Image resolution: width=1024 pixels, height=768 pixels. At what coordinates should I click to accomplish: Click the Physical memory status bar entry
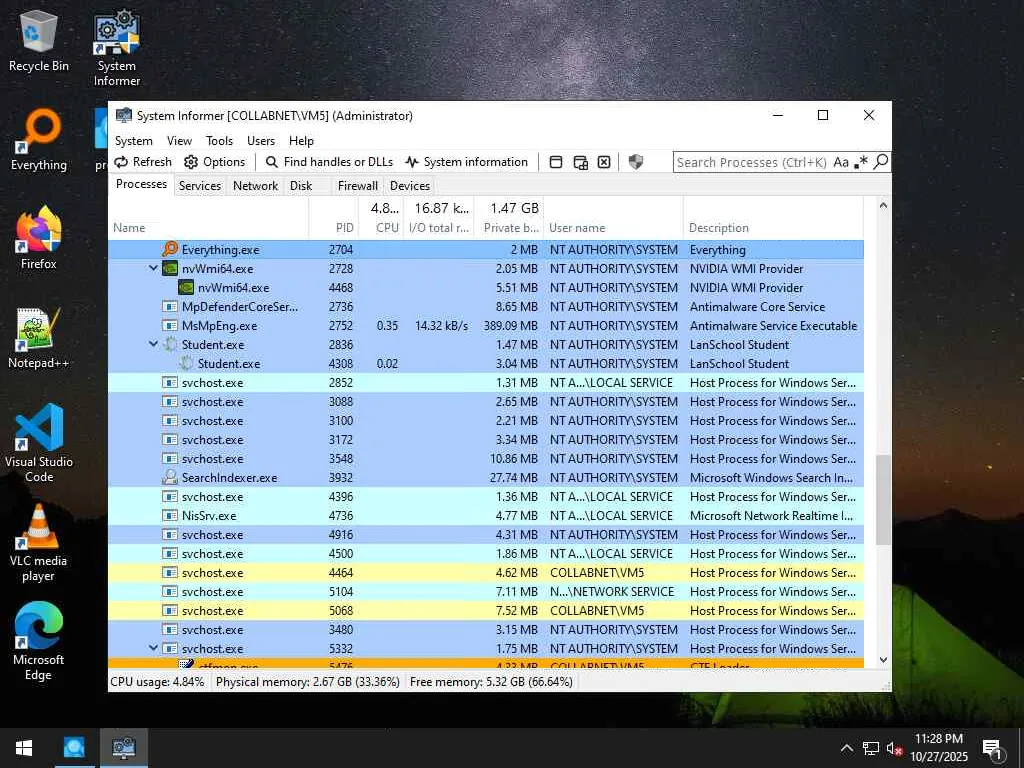[308, 682]
